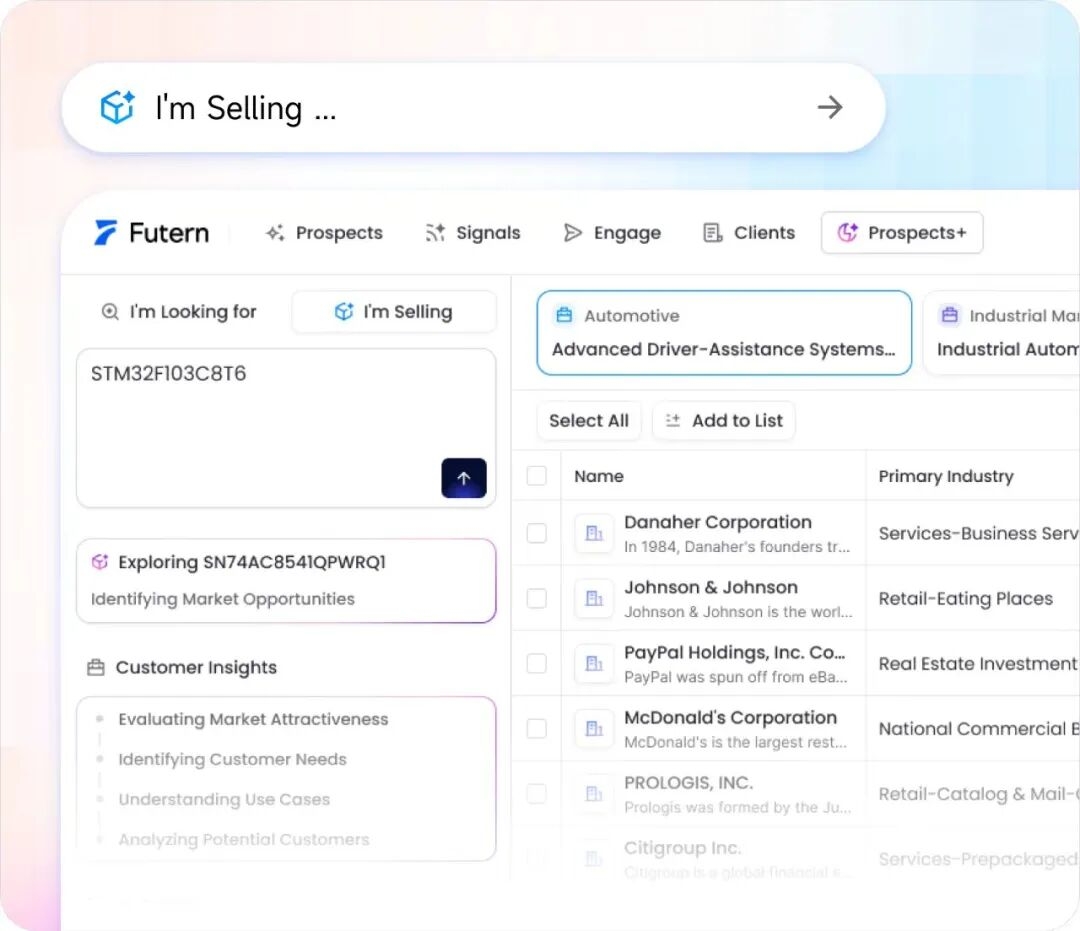Open the Prospects tab
1080x931 pixels.
[x=324, y=233]
